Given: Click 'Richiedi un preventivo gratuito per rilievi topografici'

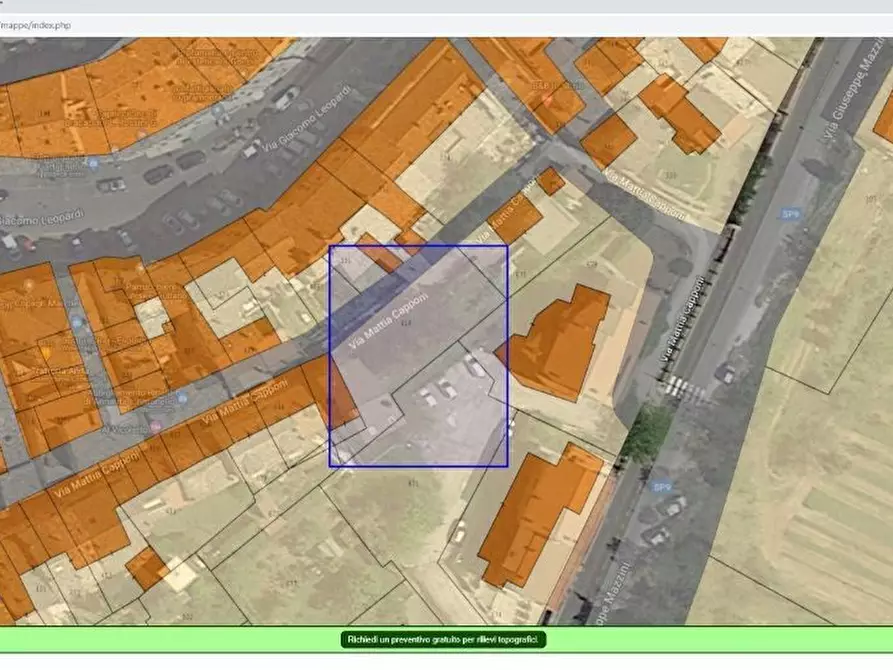Looking at the screenshot, I should tap(443, 640).
